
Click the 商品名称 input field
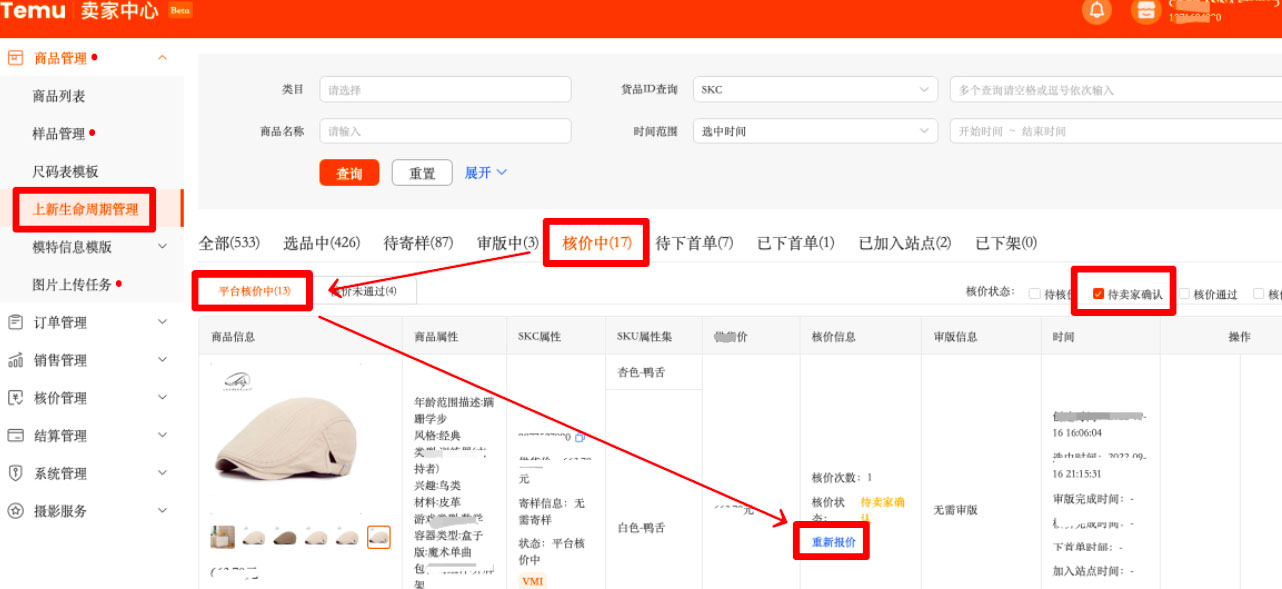coord(444,130)
